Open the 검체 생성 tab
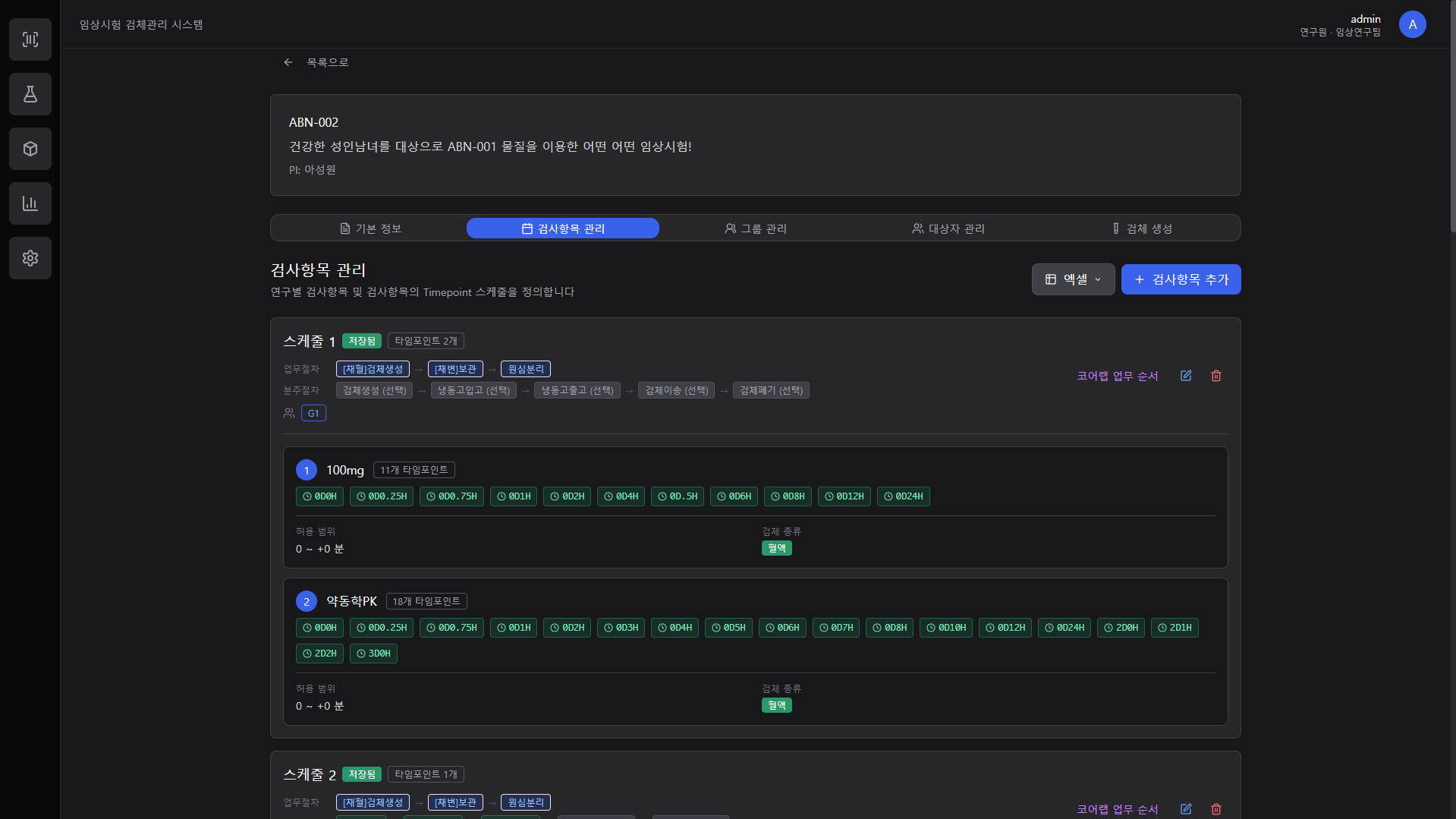Image resolution: width=1456 pixels, height=819 pixels. [x=1142, y=228]
